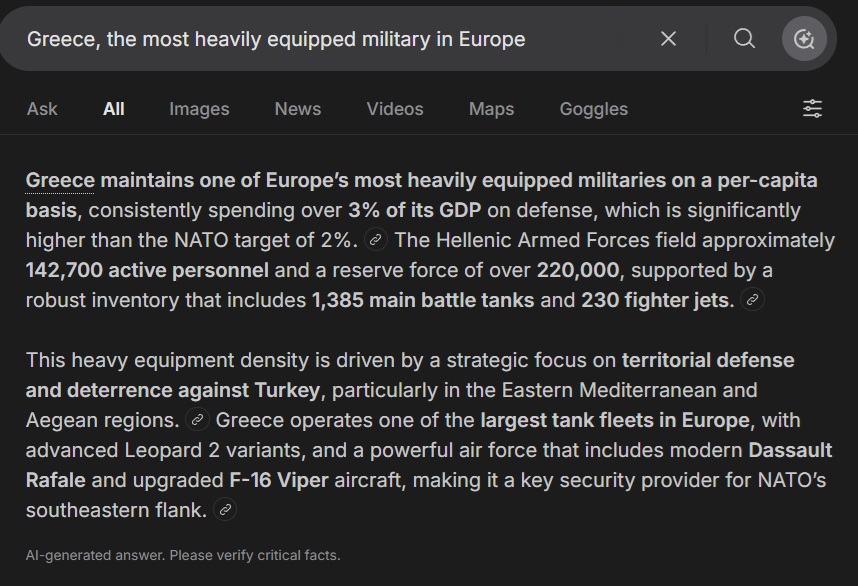Go to the Videos tab
Screen dimensions: 858x586
point(395,109)
